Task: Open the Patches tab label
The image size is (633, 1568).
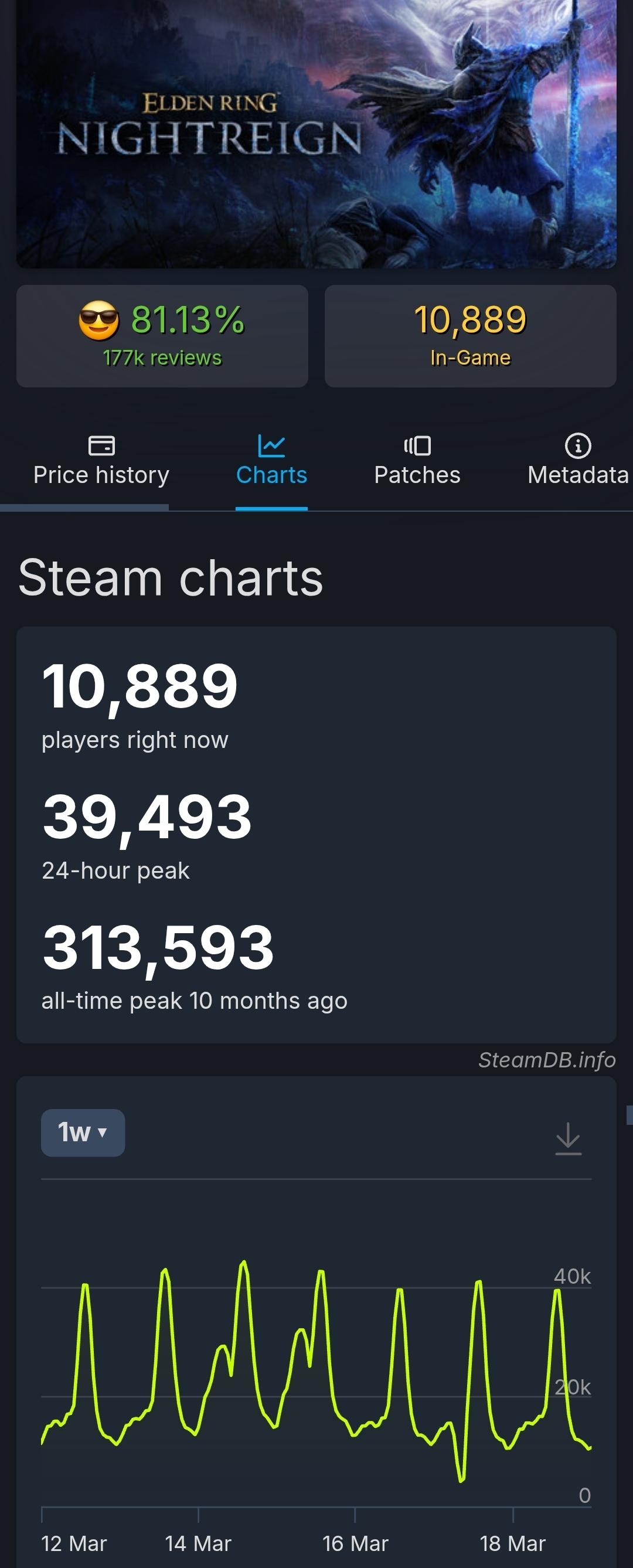Action: pos(417,475)
